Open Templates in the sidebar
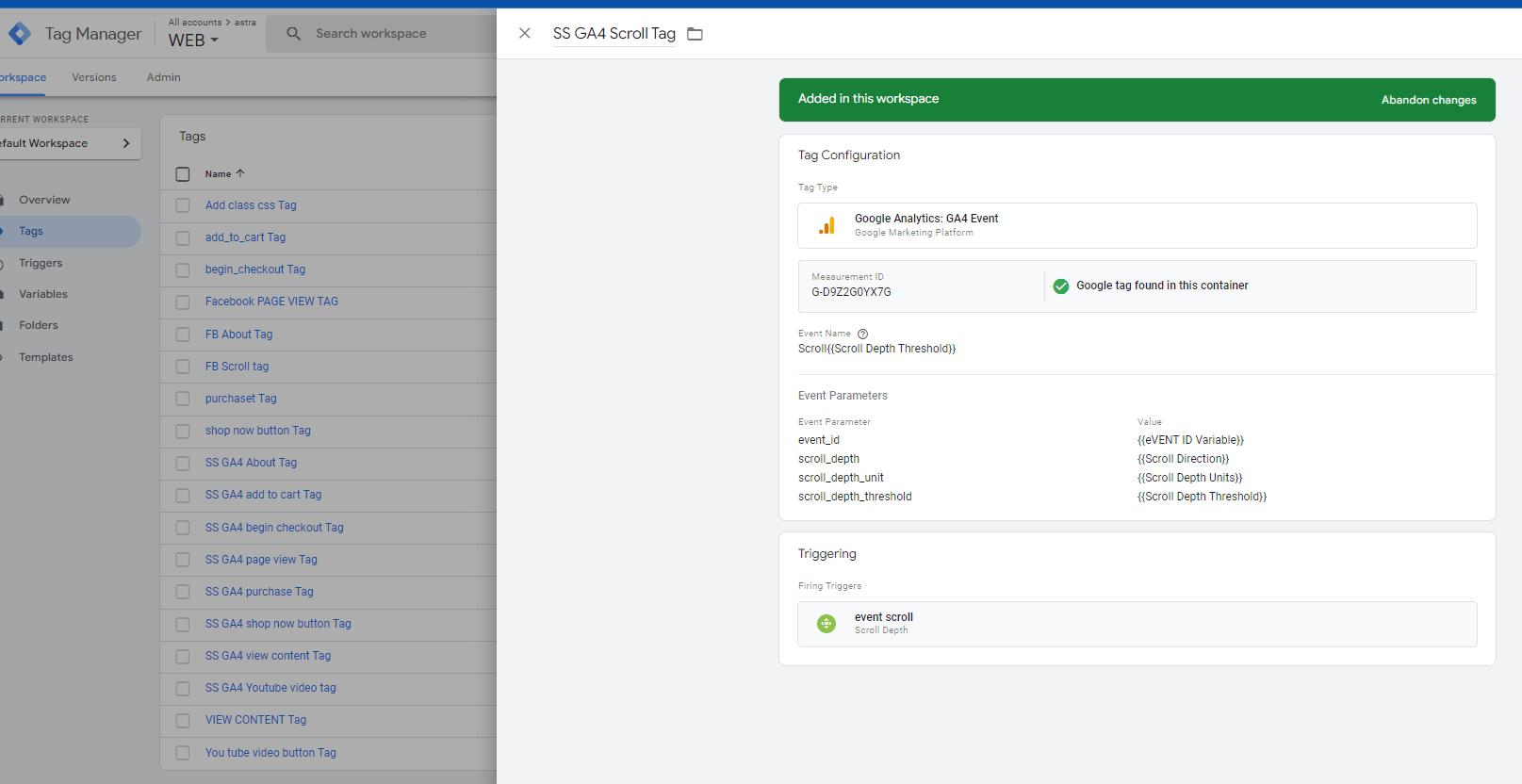Screen dimensions: 1522x784 pyautogui.click(x=46, y=357)
